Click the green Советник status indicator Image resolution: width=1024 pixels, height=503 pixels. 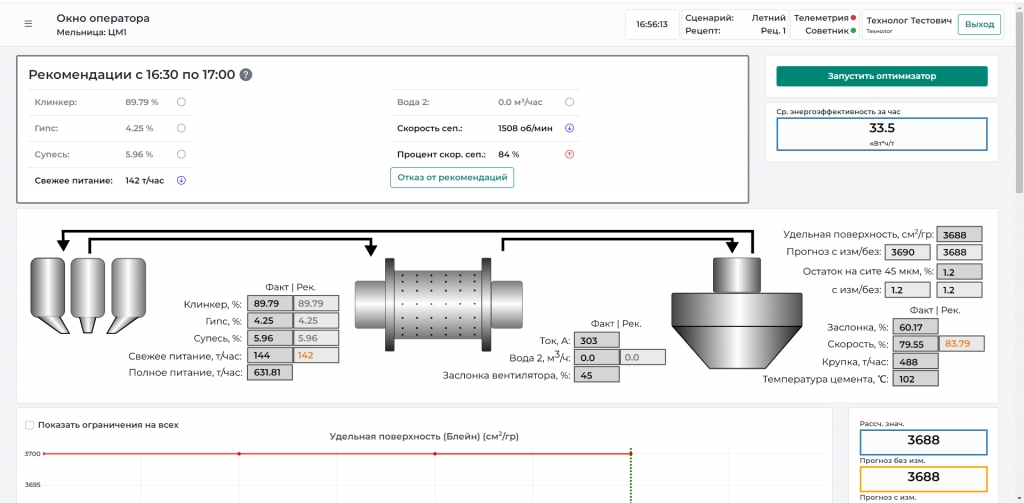click(x=854, y=31)
